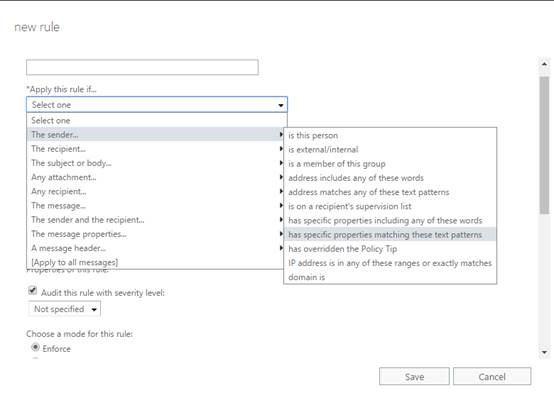
Task: Expand submenu arrow beside 'The recipient...'
Action: (x=281, y=149)
